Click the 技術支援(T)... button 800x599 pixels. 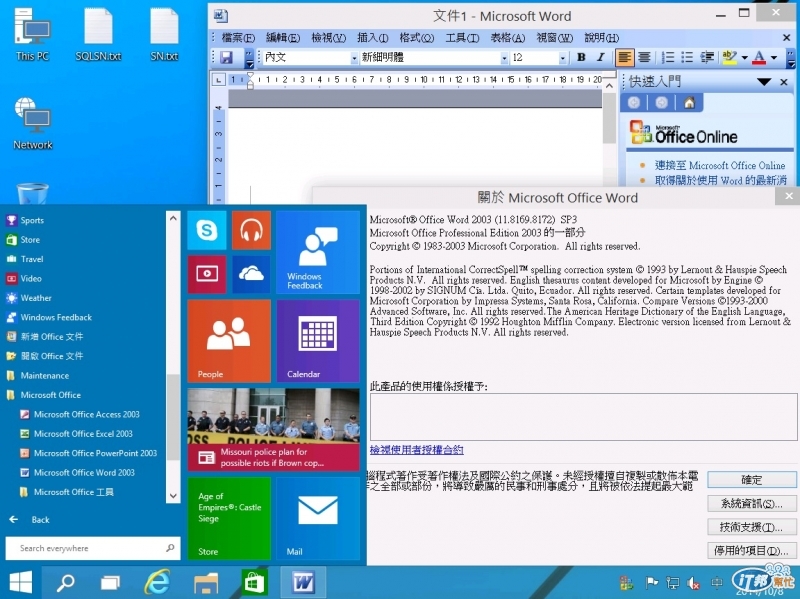click(752, 527)
